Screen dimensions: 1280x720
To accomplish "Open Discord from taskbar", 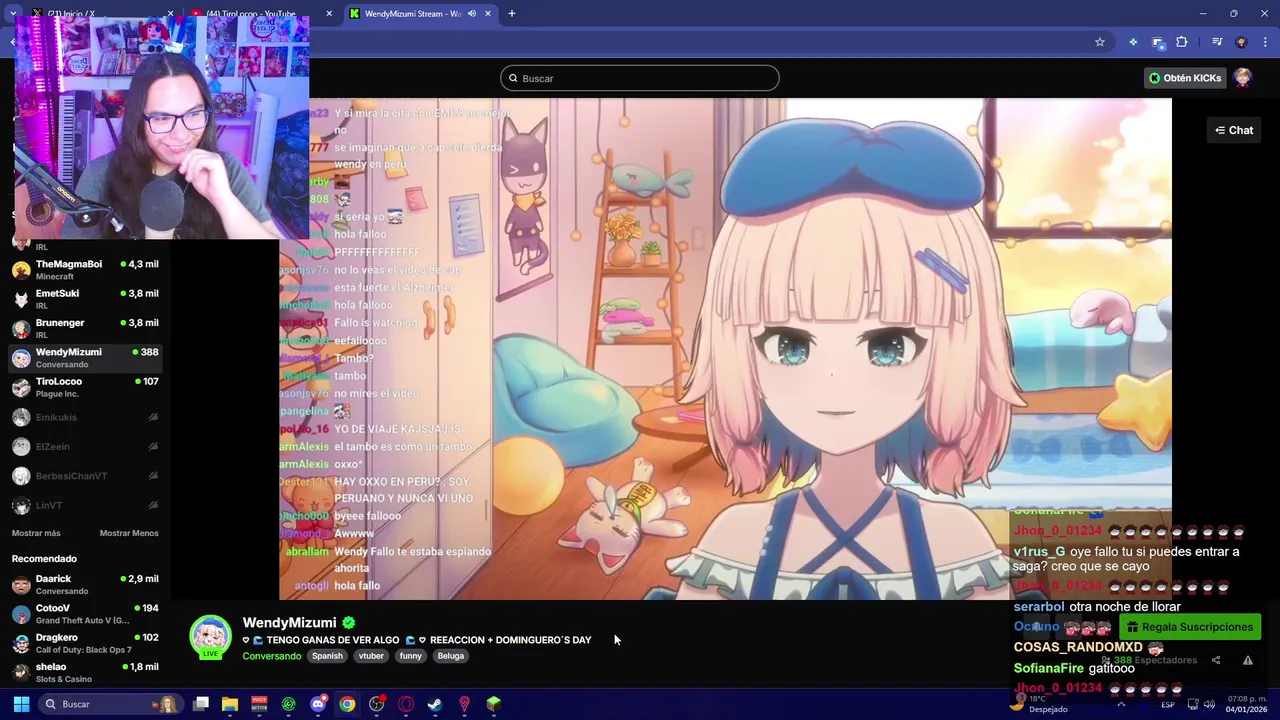I will coord(318,704).
